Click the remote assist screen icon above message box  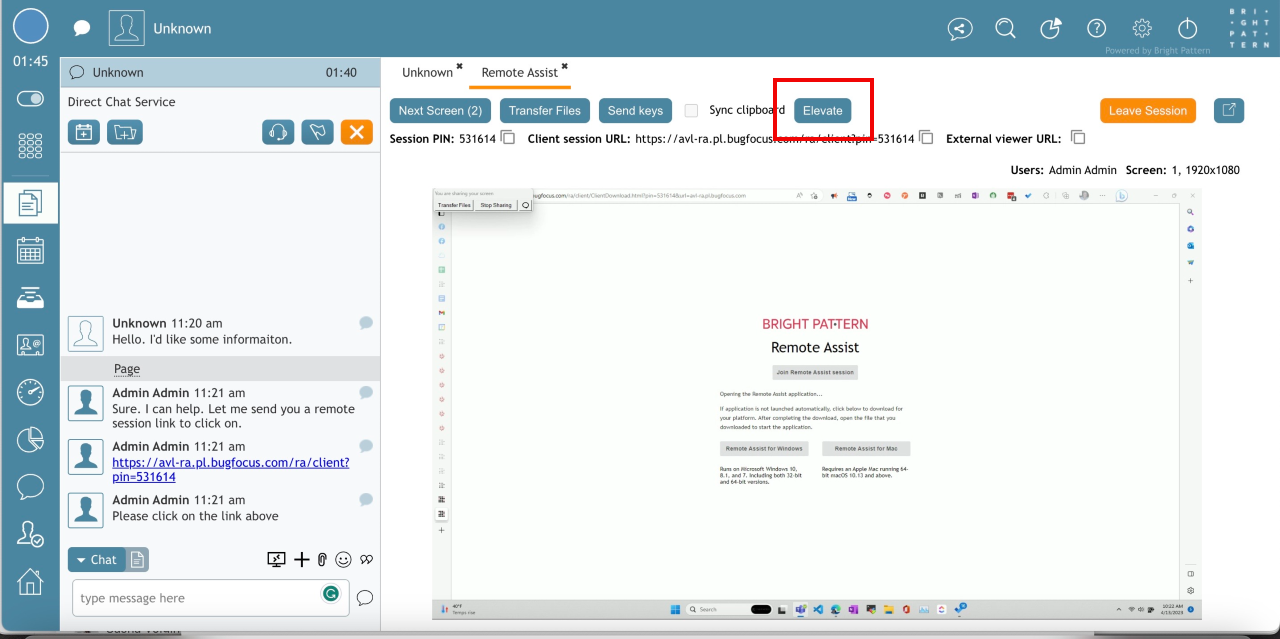(x=277, y=560)
